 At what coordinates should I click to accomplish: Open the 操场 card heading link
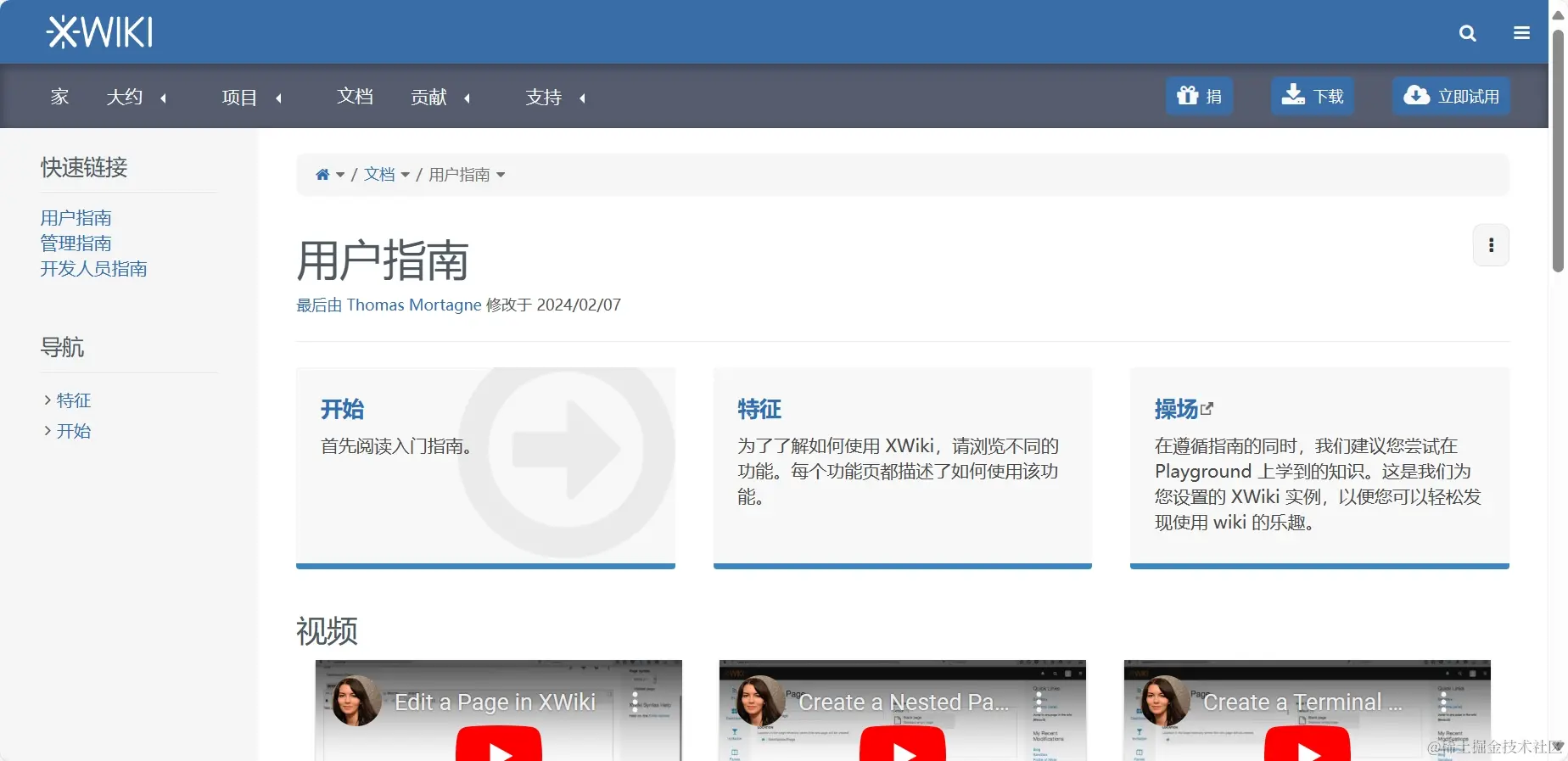1176,410
